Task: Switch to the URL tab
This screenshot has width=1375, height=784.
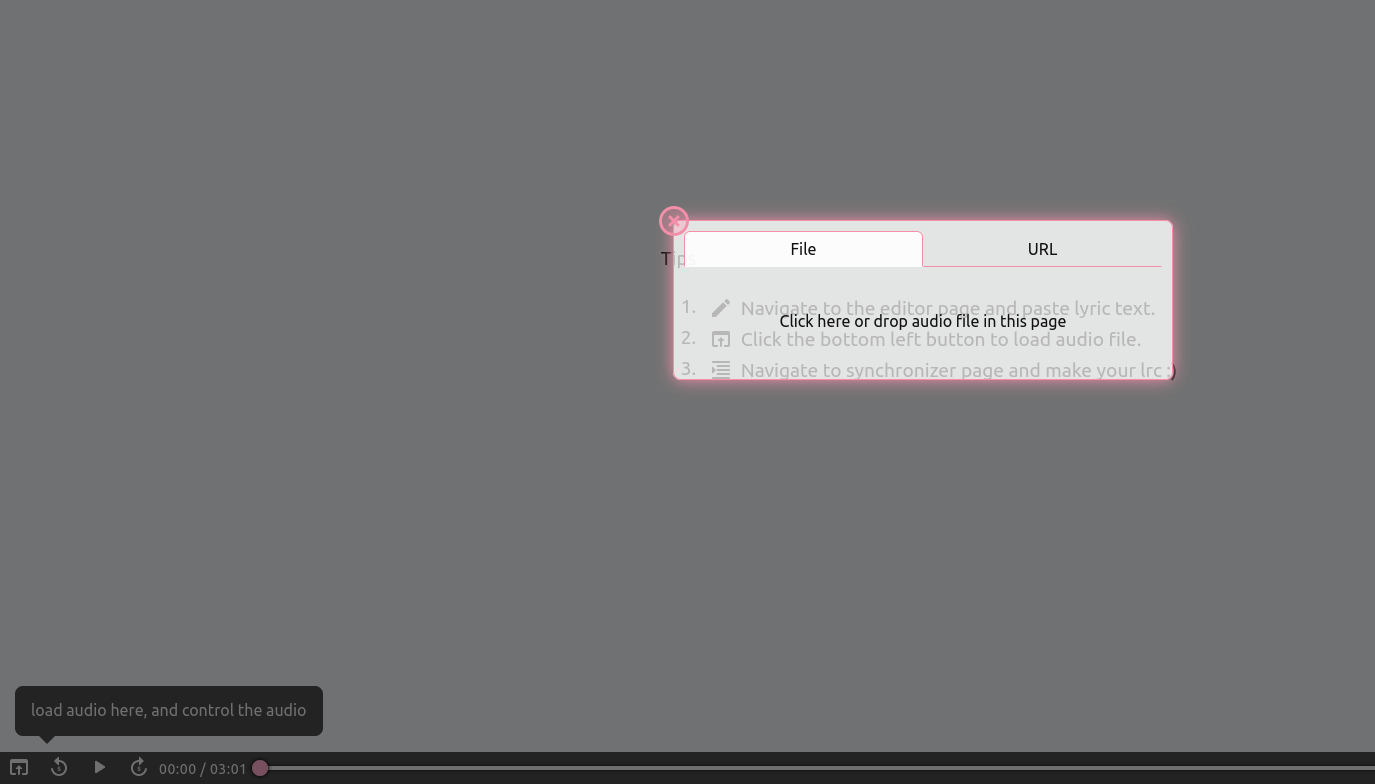Action: click(x=1042, y=249)
